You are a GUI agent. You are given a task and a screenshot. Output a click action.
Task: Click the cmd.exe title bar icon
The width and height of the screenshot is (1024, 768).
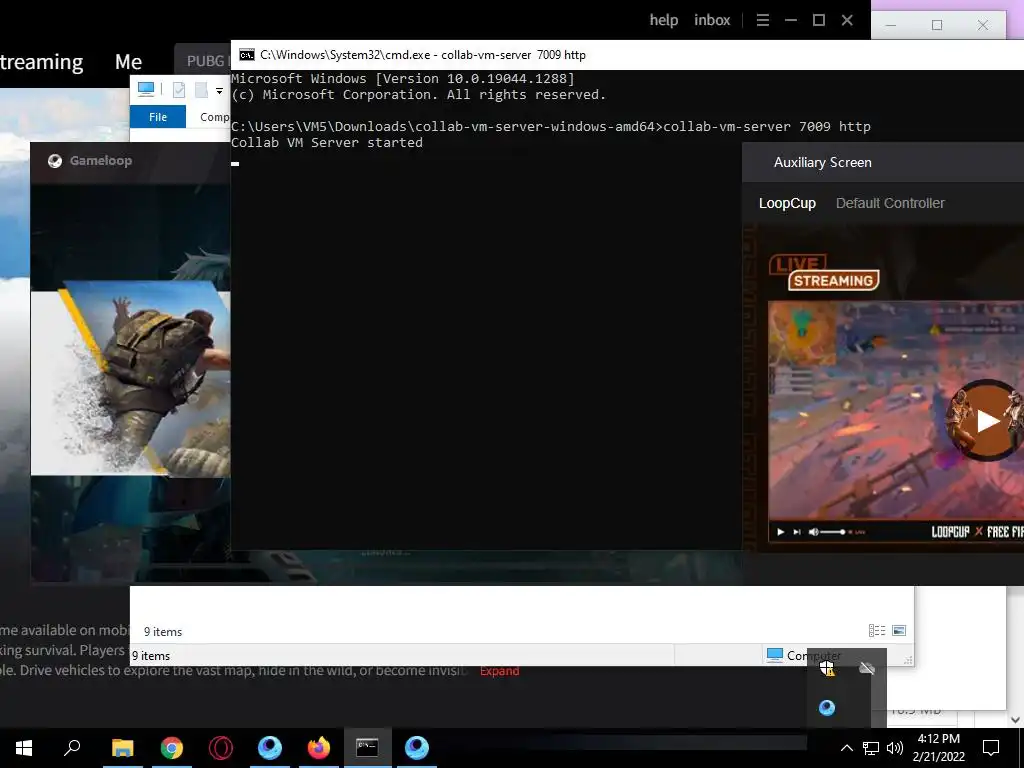click(x=246, y=55)
